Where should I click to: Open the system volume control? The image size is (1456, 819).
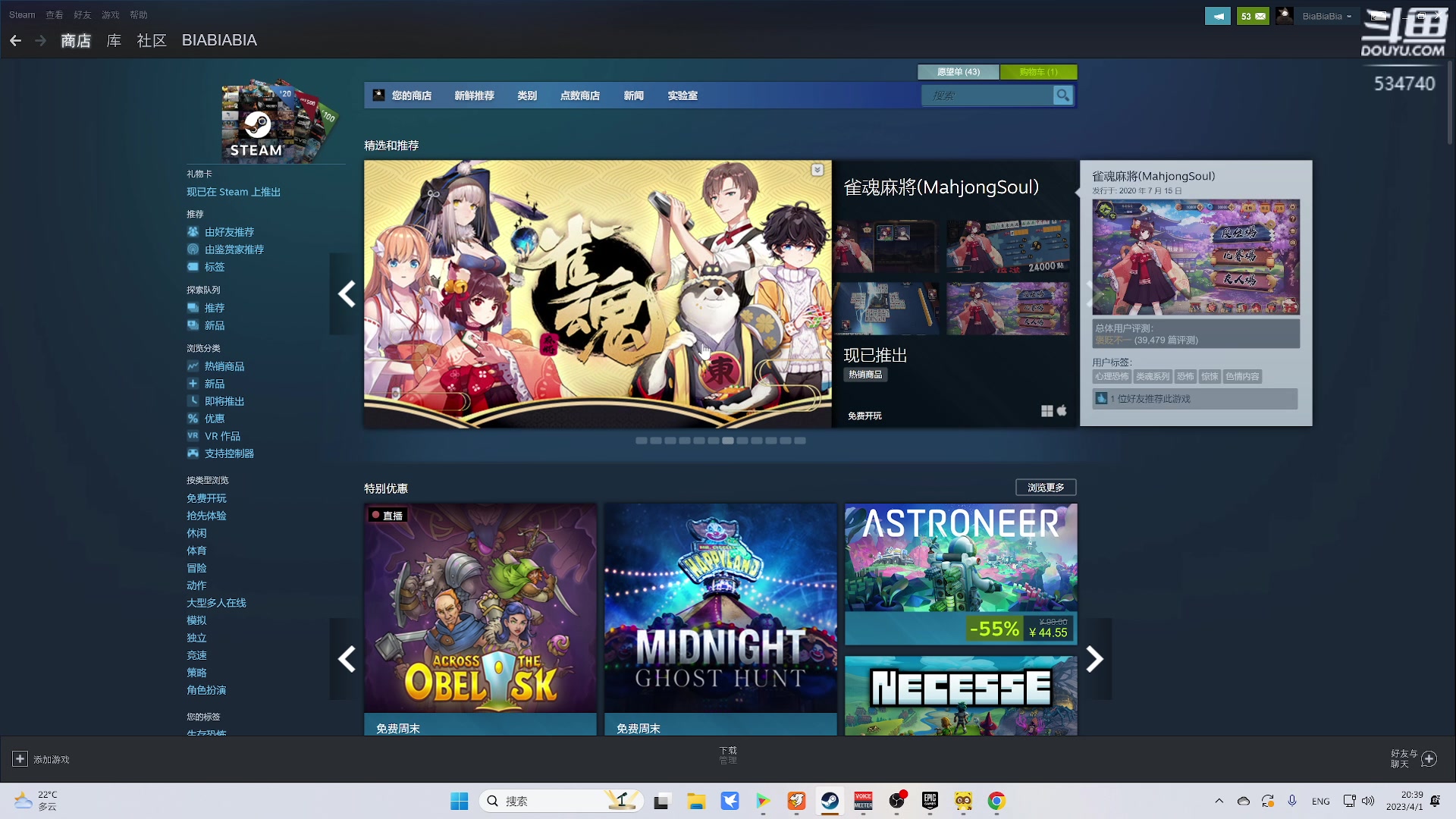click(x=1368, y=801)
